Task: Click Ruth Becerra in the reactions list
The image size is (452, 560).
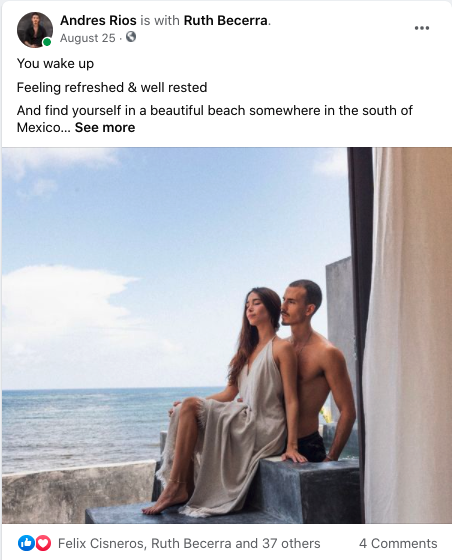Action: coord(191,544)
